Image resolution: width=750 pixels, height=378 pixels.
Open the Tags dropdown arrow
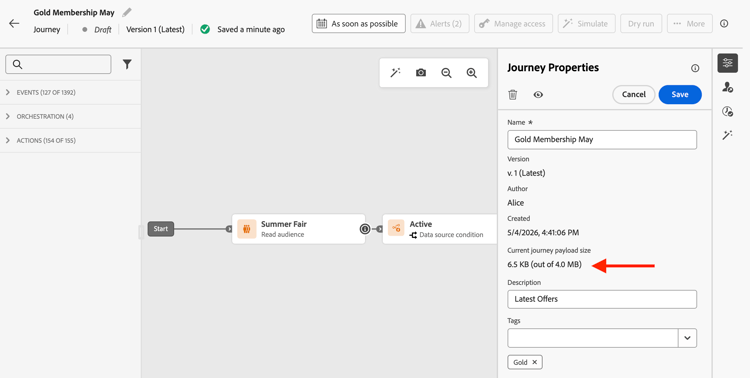(687, 338)
